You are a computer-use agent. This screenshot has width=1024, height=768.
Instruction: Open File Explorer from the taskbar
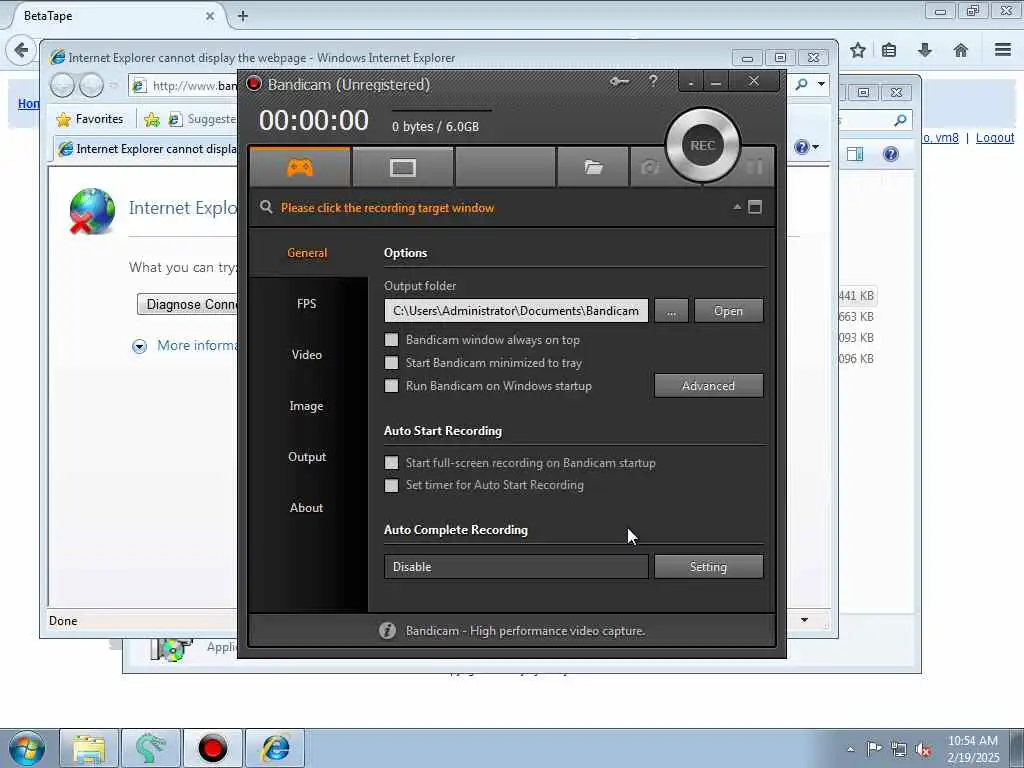click(x=89, y=748)
